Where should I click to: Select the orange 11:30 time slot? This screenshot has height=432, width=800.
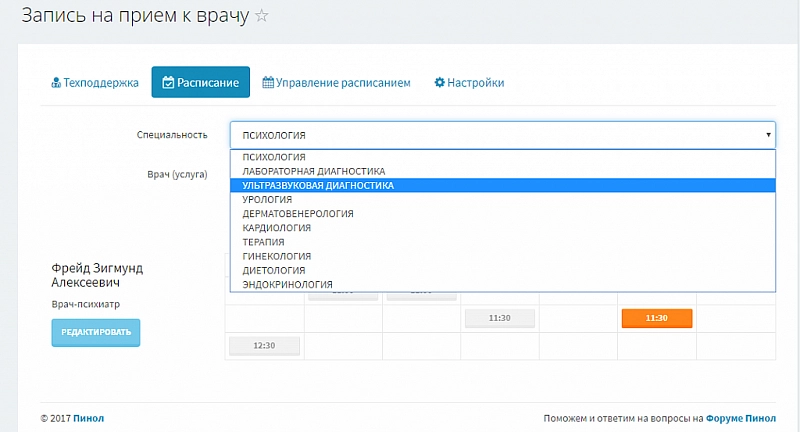(656, 318)
